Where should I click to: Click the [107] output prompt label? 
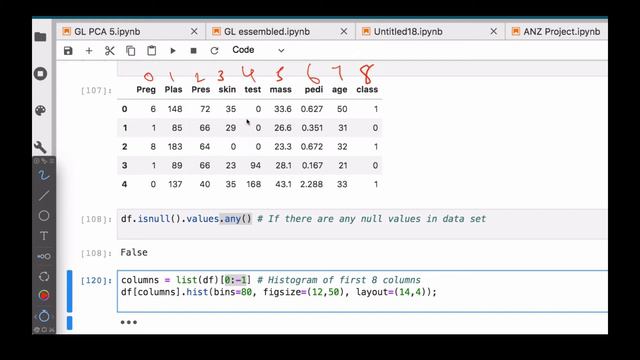[x=96, y=91]
